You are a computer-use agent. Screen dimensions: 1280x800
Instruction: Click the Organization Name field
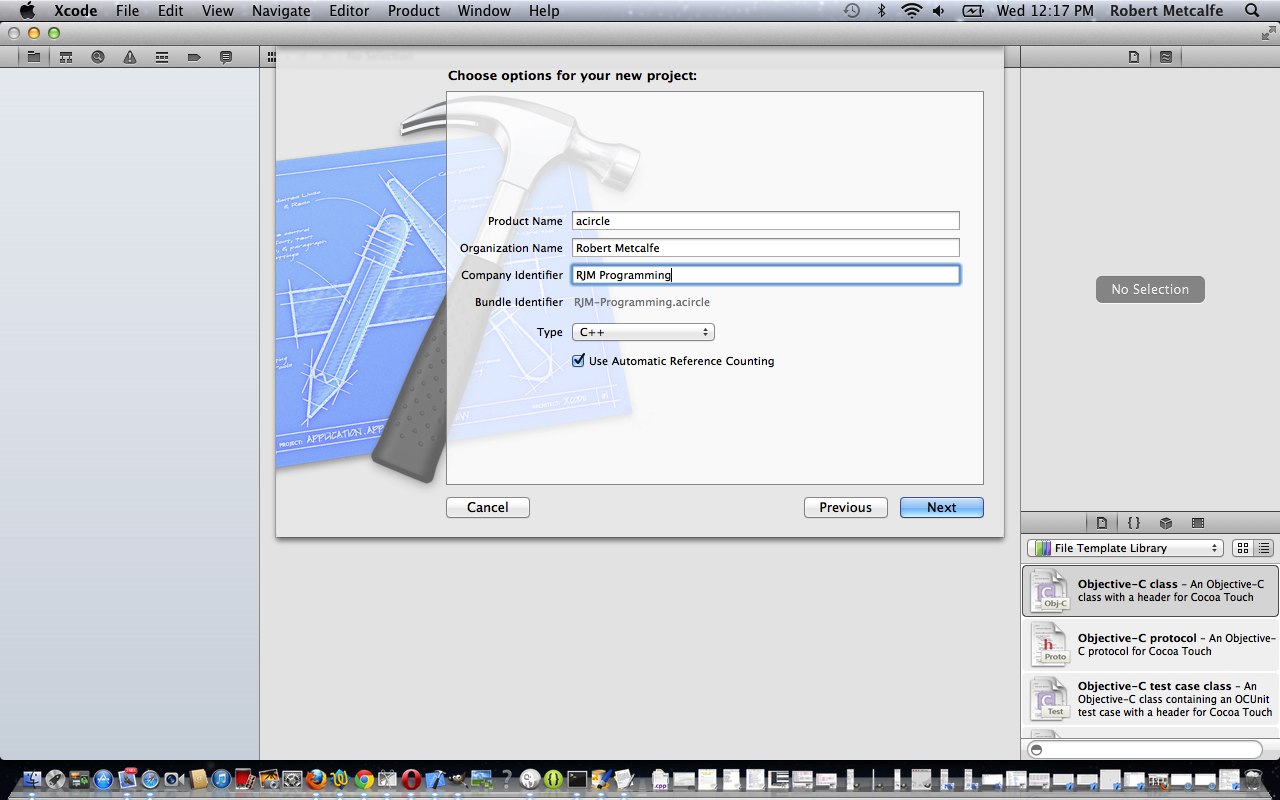(765, 248)
